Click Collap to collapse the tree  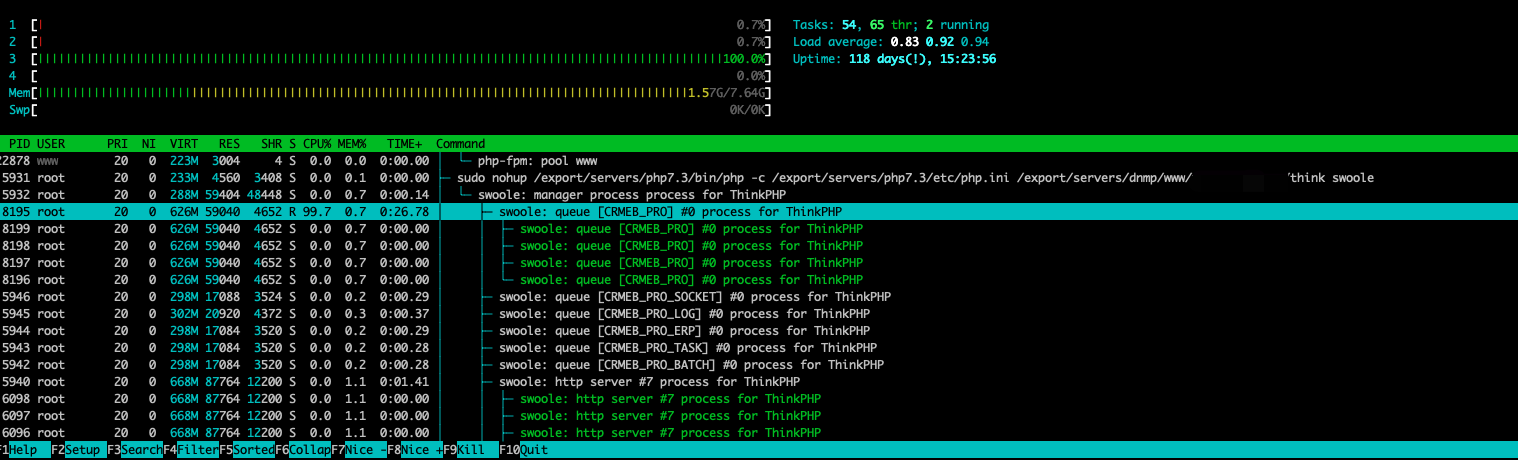(310, 450)
